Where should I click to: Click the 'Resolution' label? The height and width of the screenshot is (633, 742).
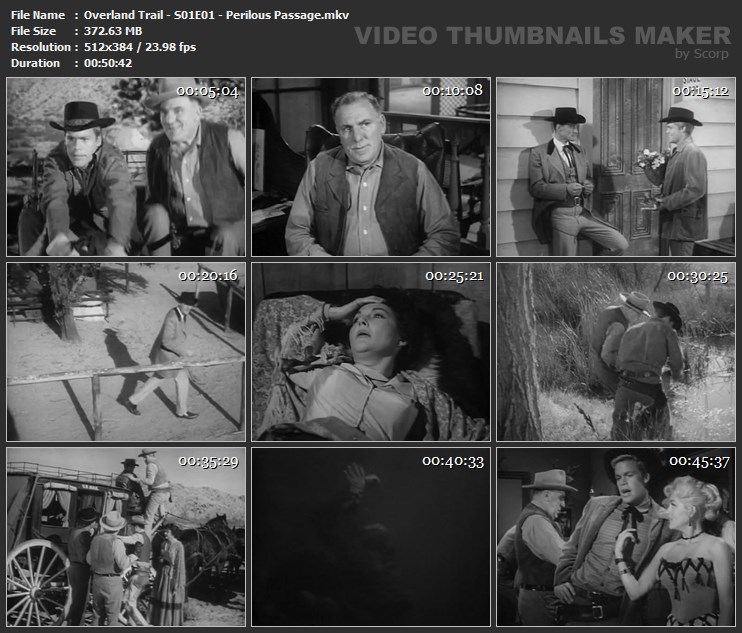click(x=41, y=47)
